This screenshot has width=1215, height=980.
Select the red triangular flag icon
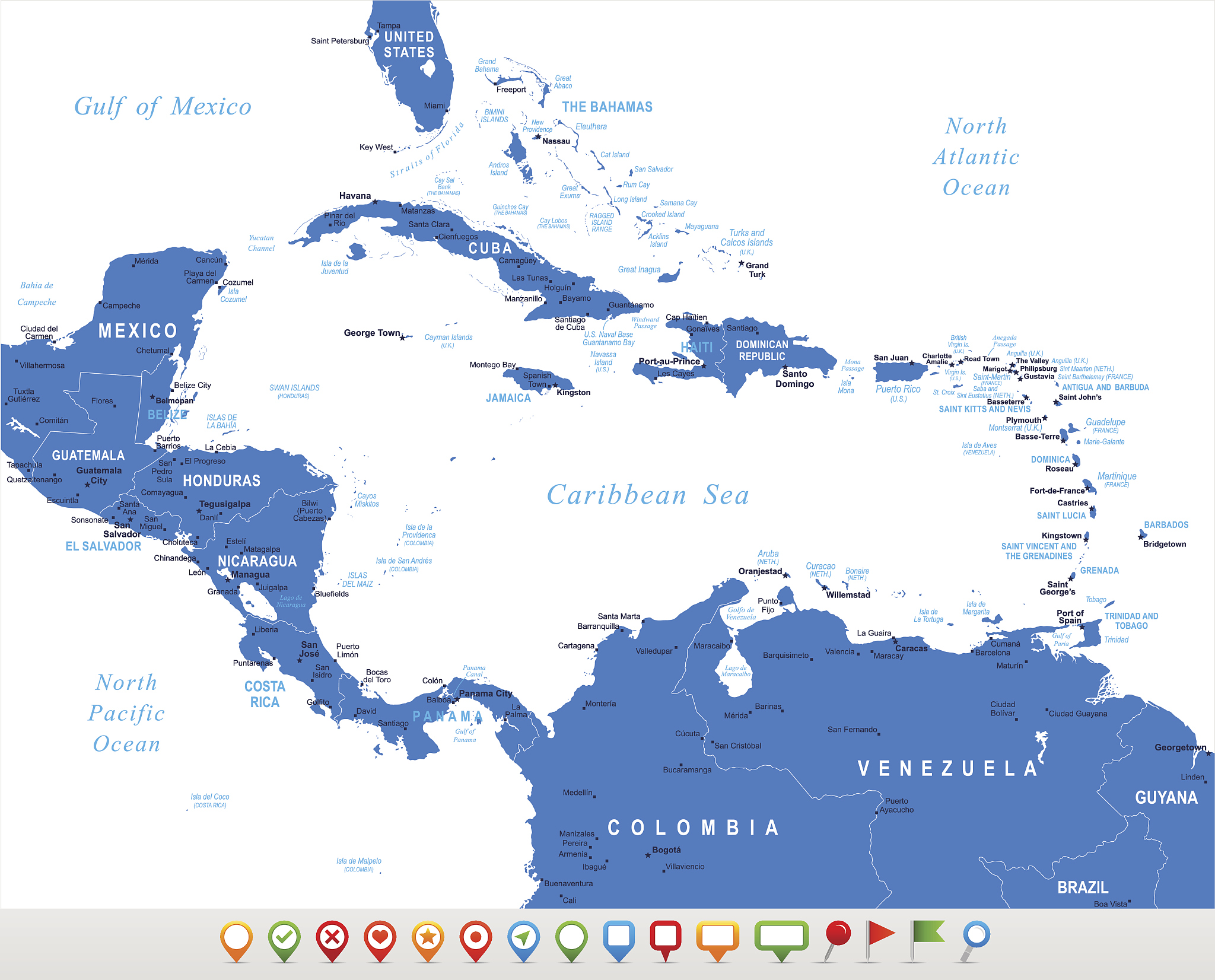[x=879, y=941]
